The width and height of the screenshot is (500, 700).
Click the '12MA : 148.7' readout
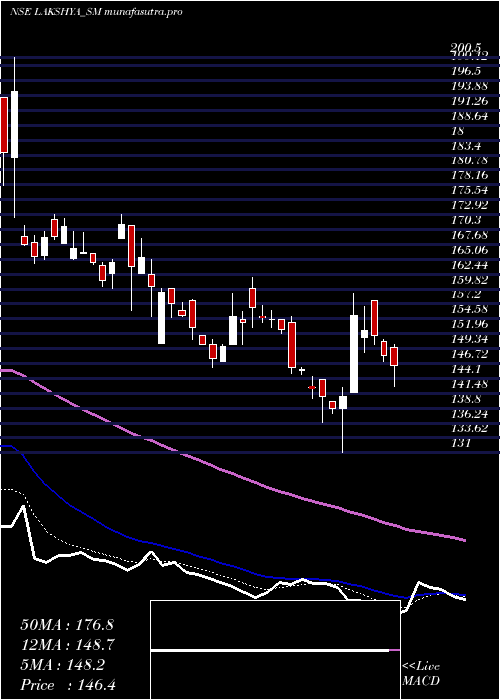pos(67,645)
